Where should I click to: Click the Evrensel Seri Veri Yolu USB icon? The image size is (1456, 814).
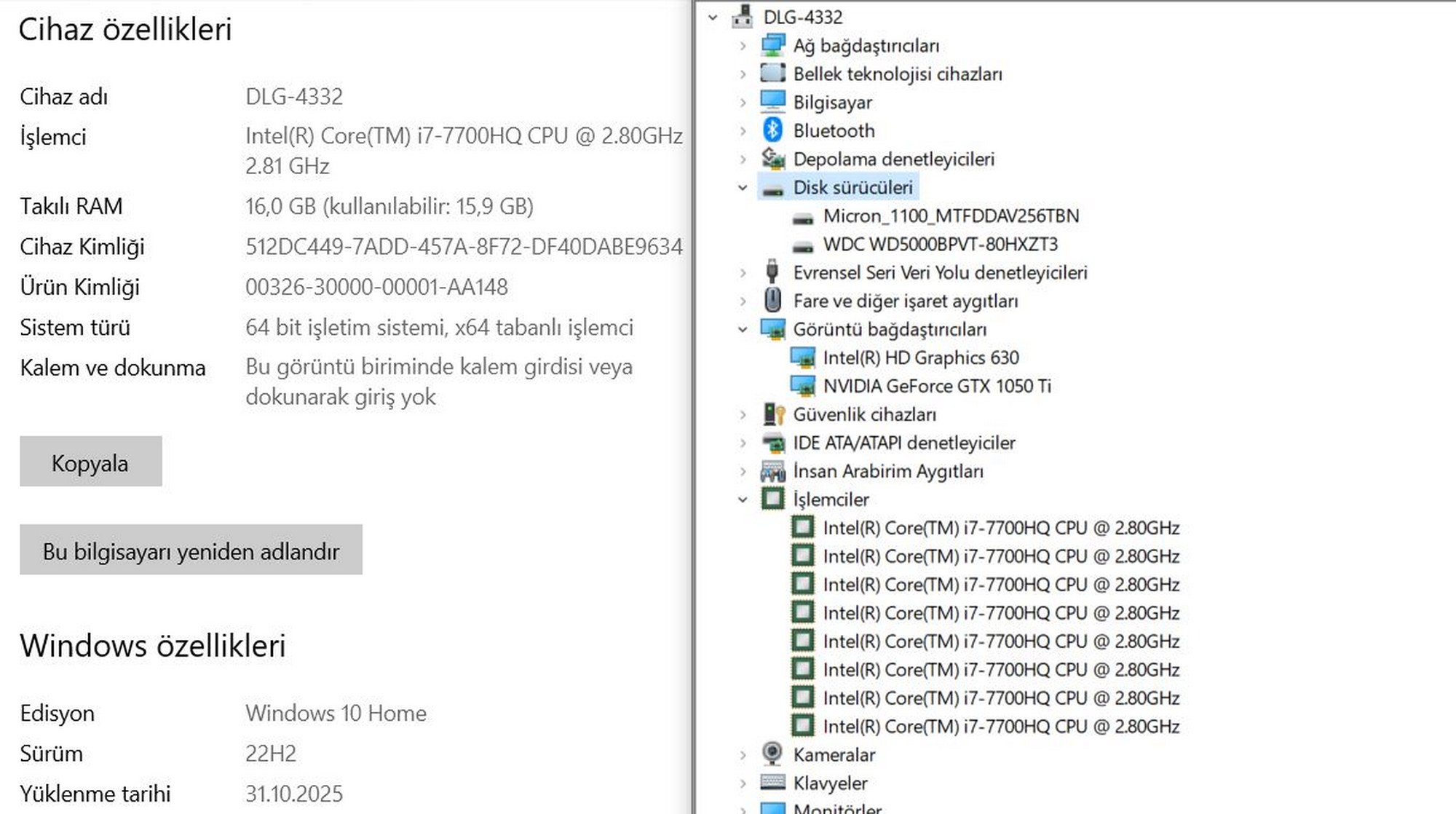tap(772, 272)
